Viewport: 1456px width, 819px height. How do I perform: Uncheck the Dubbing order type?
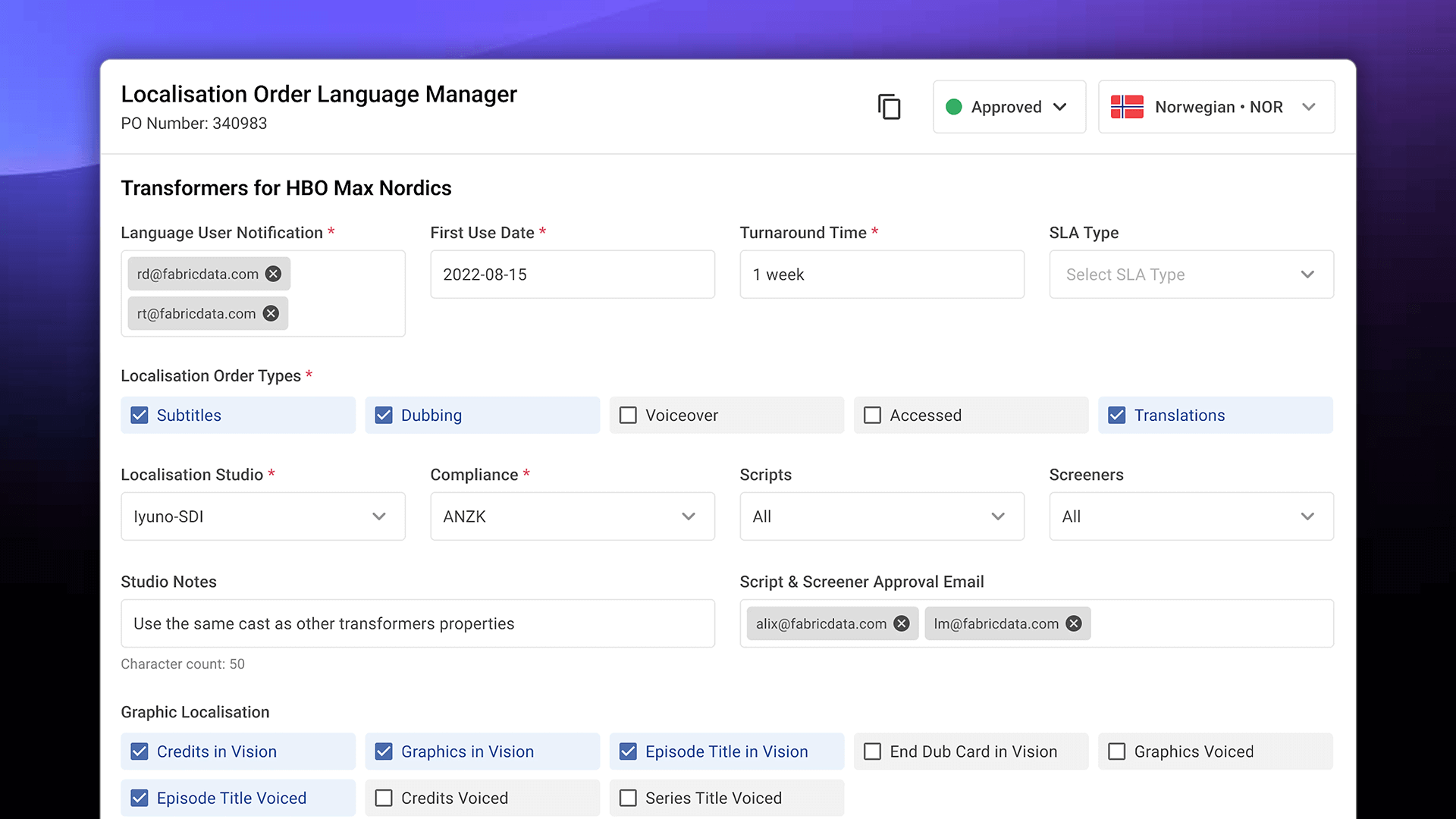(384, 416)
